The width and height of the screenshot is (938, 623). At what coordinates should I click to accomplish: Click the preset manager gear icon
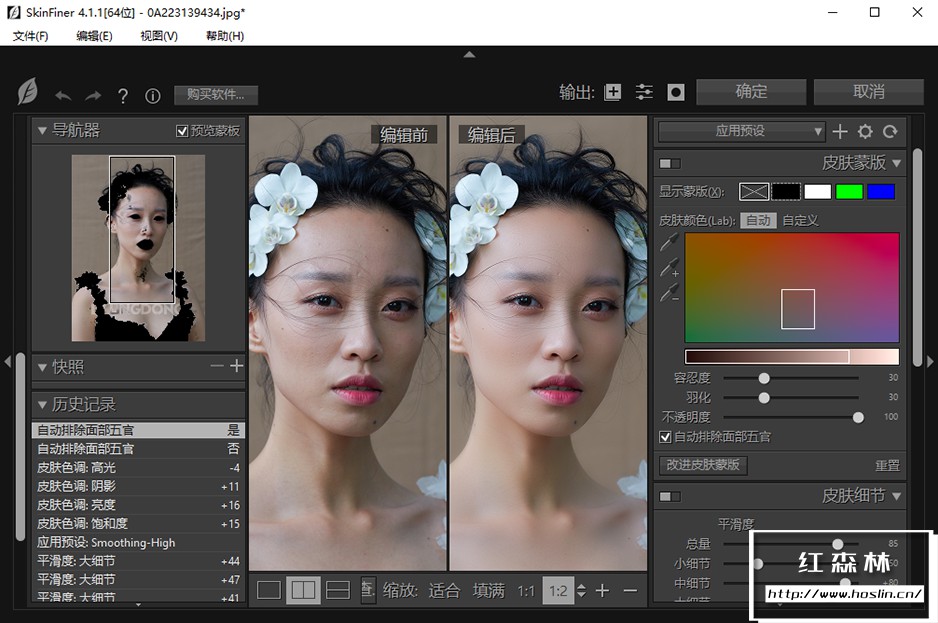(865, 132)
